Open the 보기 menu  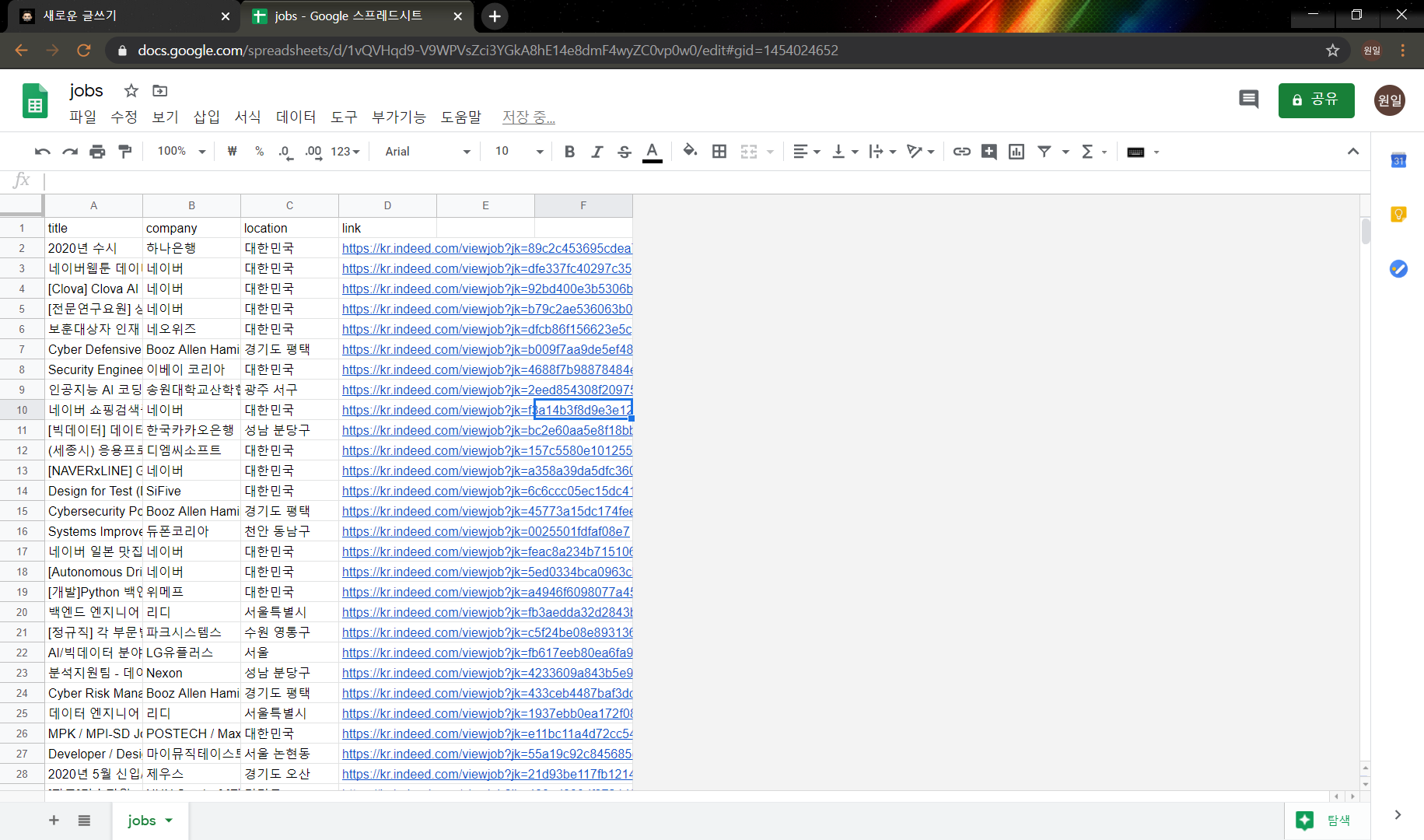click(165, 117)
